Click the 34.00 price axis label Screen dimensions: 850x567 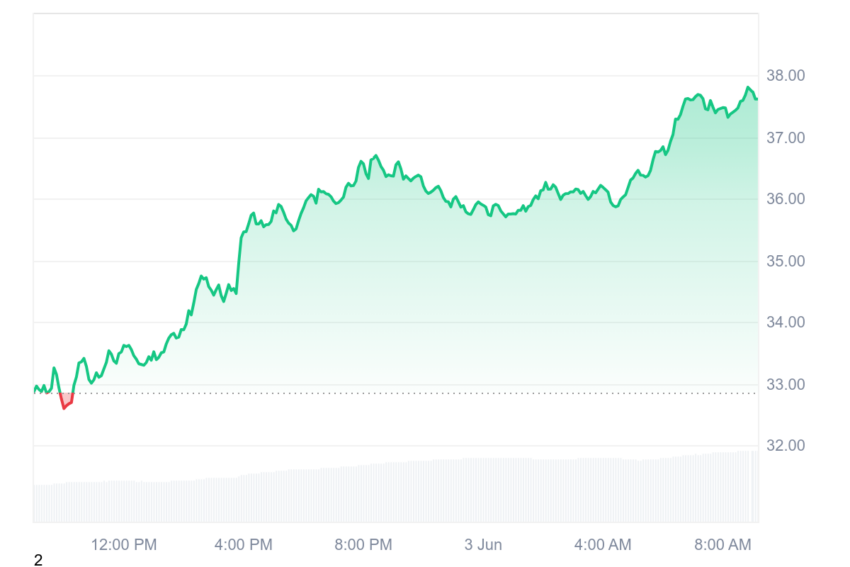tap(785, 322)
